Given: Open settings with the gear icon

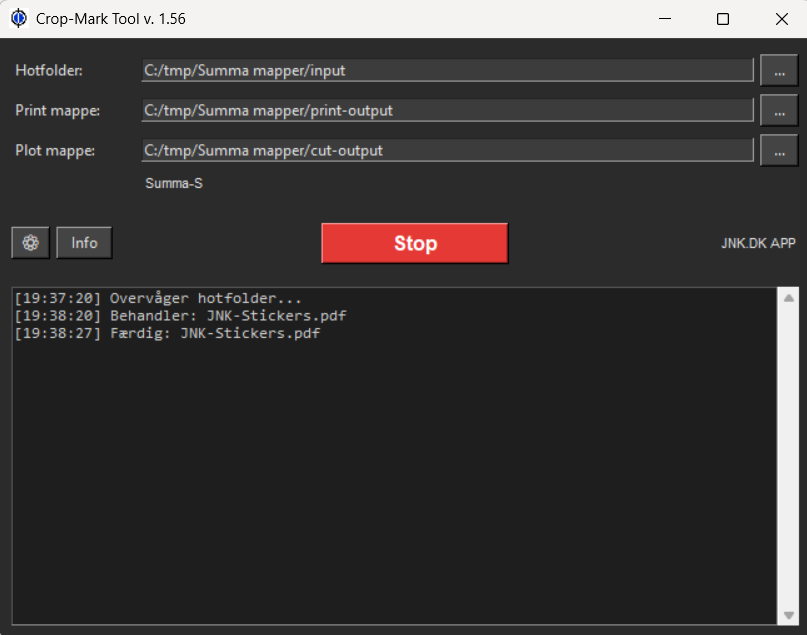Looking at the screenshot, I should click(30, 242).
